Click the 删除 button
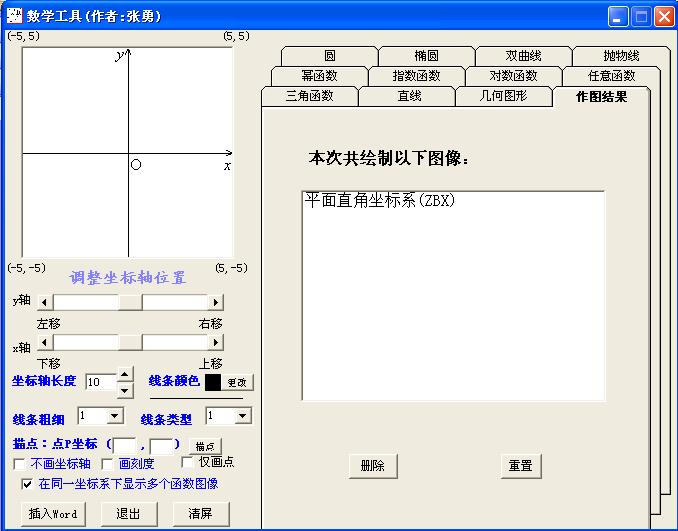Viewport: 678px width, 531px height. (373, 466)
